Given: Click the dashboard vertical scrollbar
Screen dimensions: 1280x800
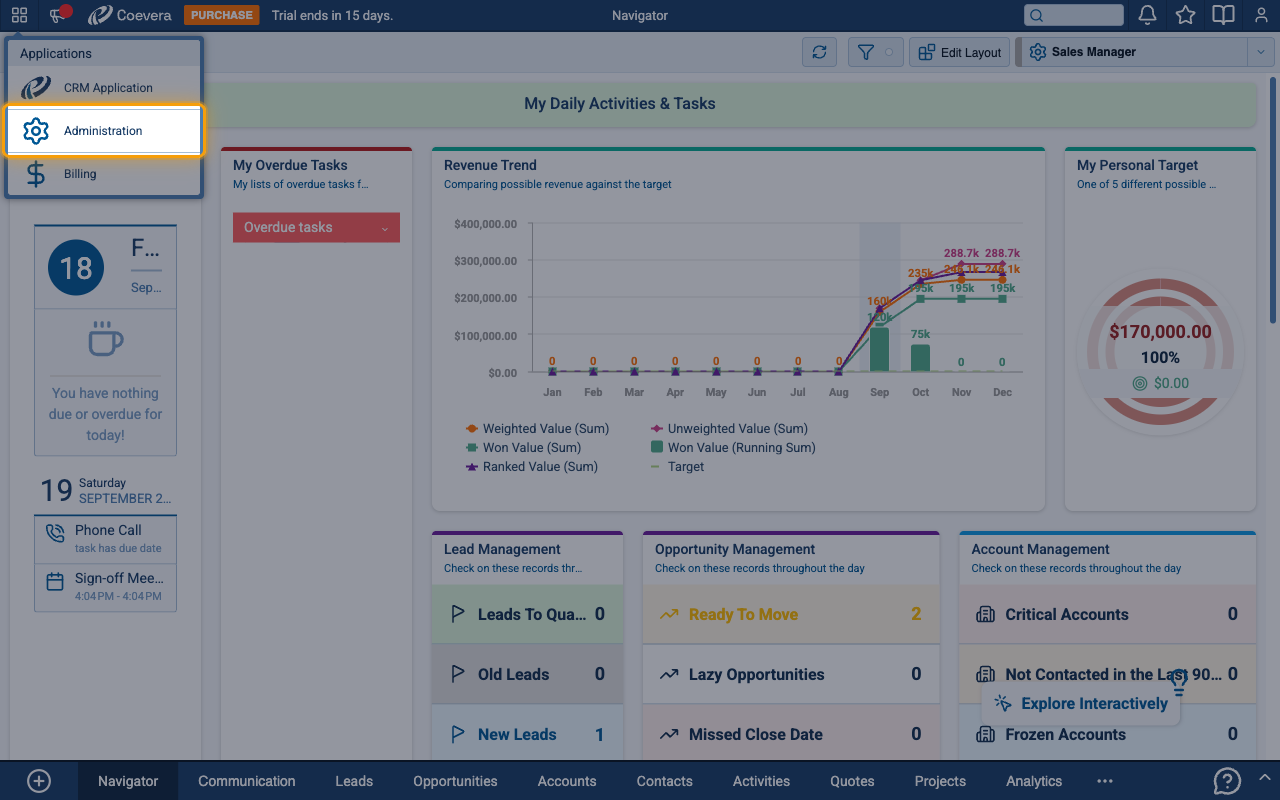Looking at the screenshot, I should (1273, 200).
